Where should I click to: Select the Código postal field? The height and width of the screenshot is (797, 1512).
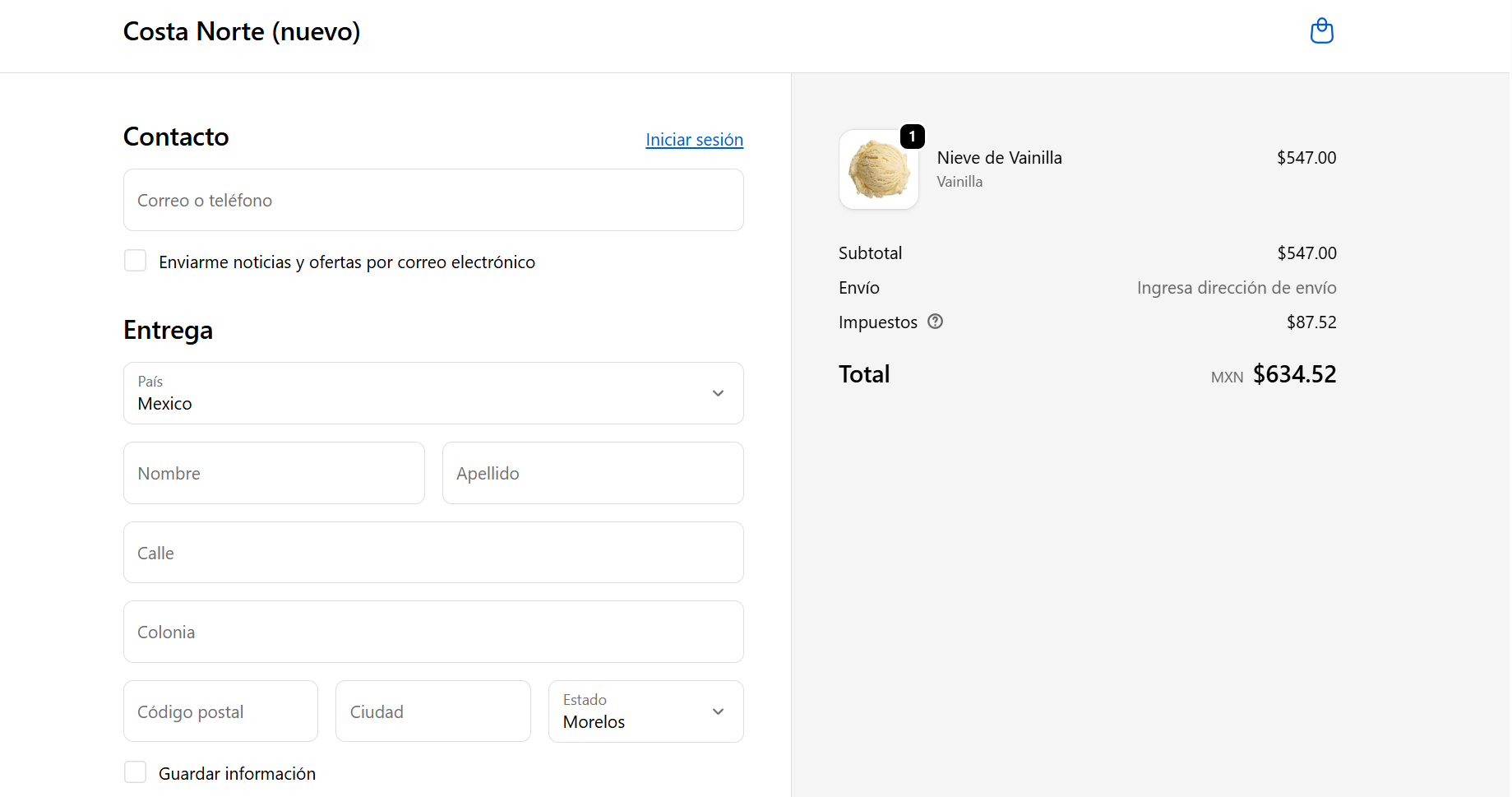[220, 711]
